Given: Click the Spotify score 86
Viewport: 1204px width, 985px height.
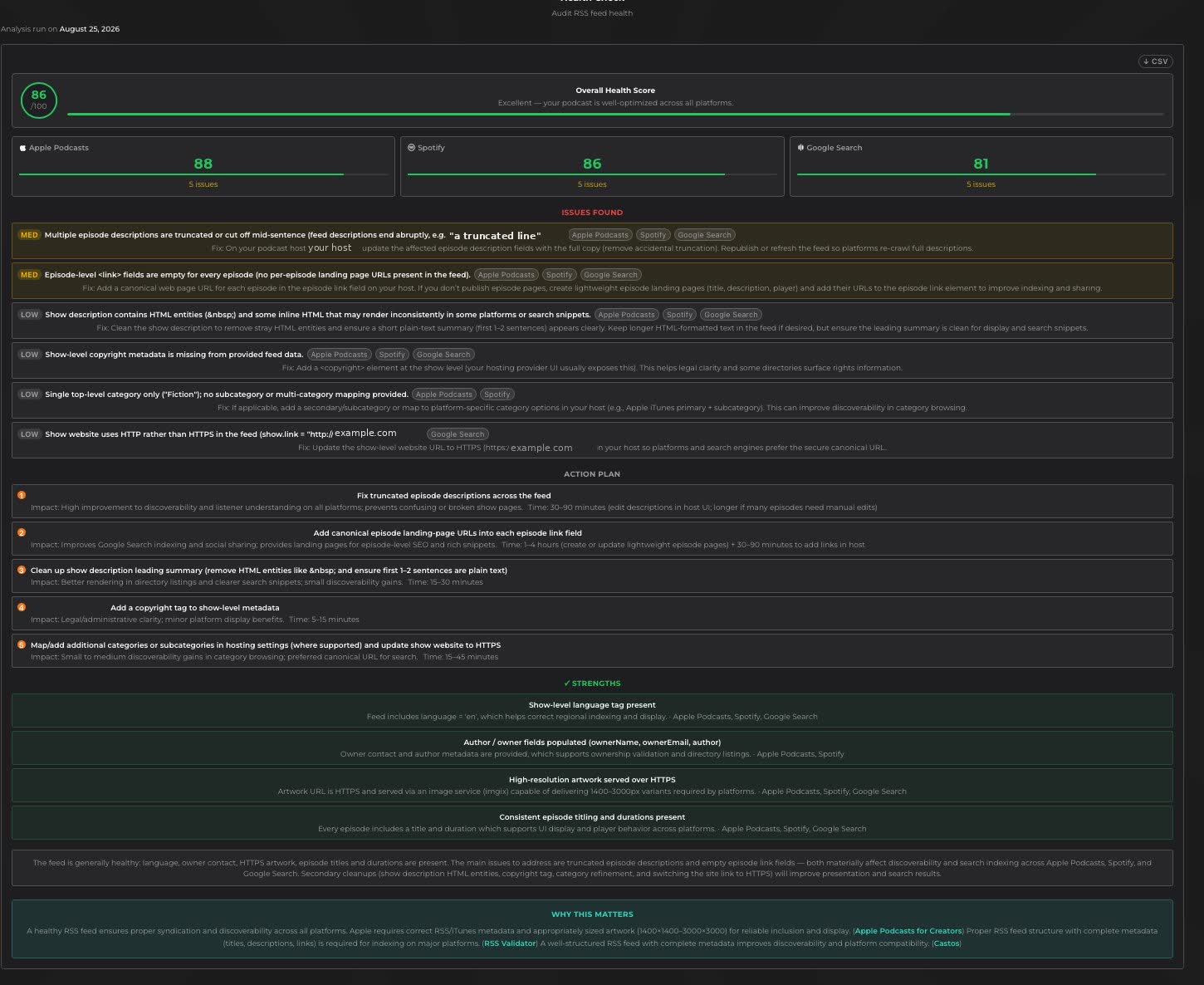Looking at the screenshot, I should (592, 164).
